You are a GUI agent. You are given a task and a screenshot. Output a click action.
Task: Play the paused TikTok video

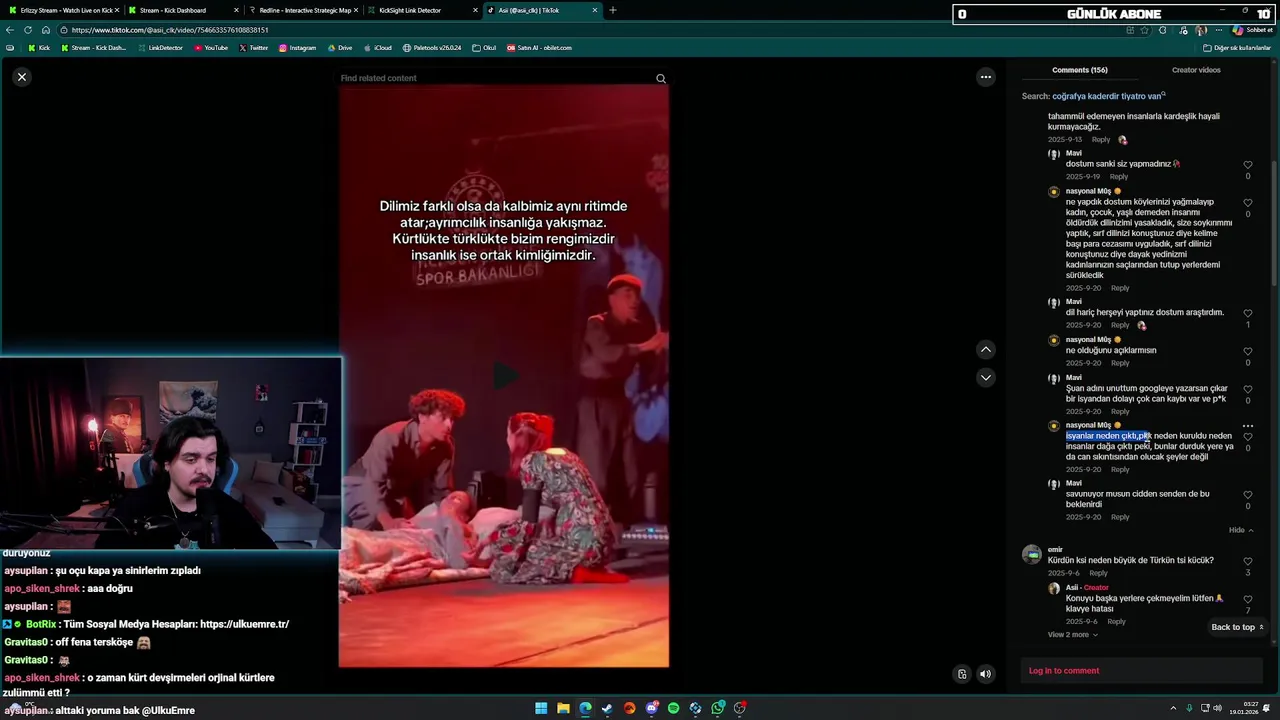click(x=505, y=376)
